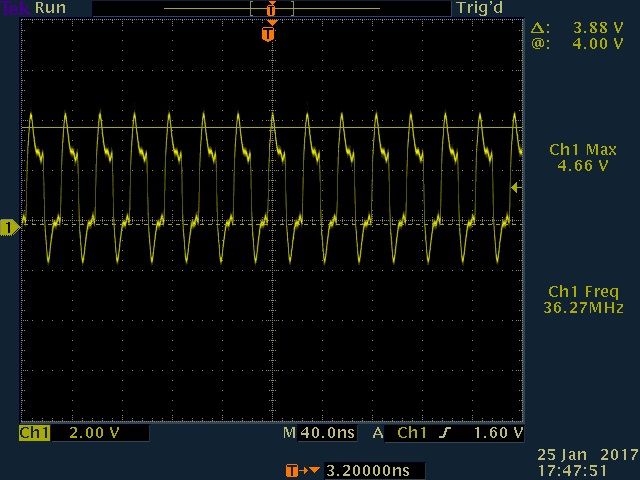Click the rising edge trigger slope icon
The image size is (640, 480).
click(445, 433)
